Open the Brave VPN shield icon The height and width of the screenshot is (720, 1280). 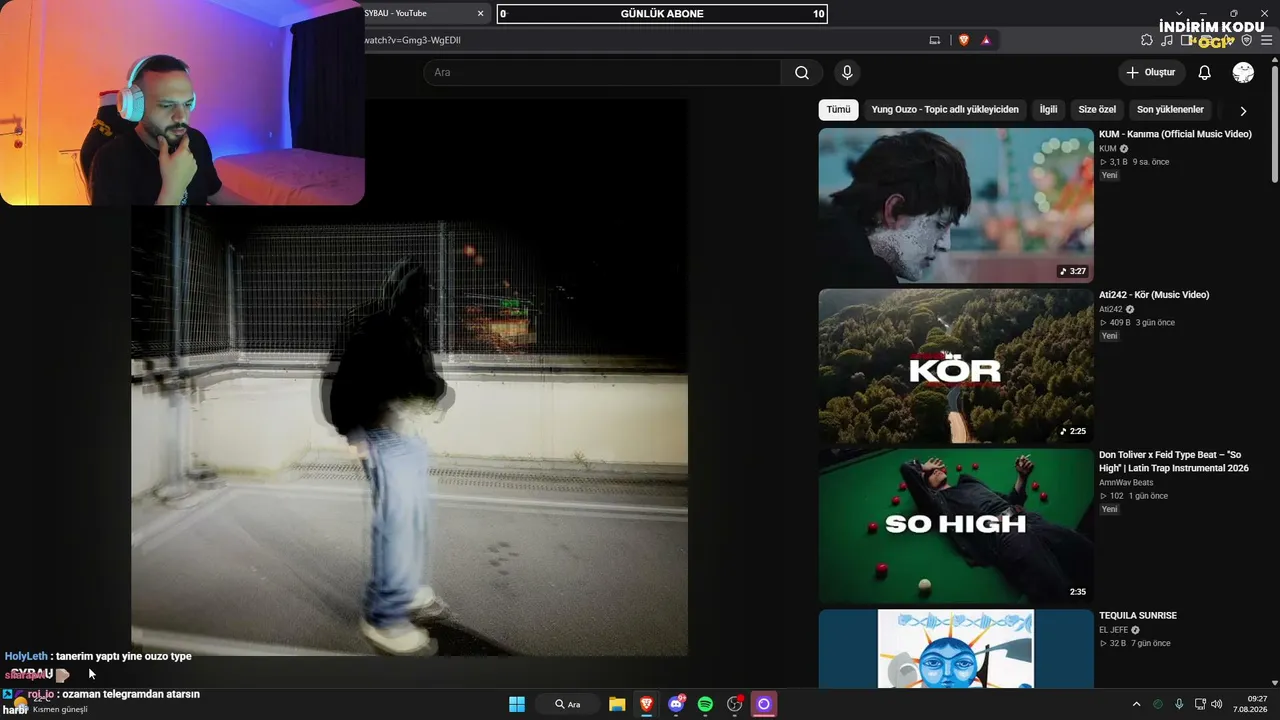[1246, 40]
